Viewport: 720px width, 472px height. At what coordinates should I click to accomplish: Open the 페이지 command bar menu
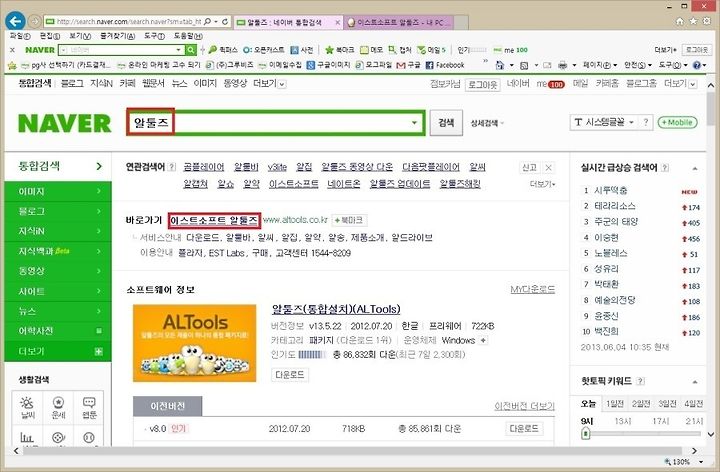coord(600,65)
